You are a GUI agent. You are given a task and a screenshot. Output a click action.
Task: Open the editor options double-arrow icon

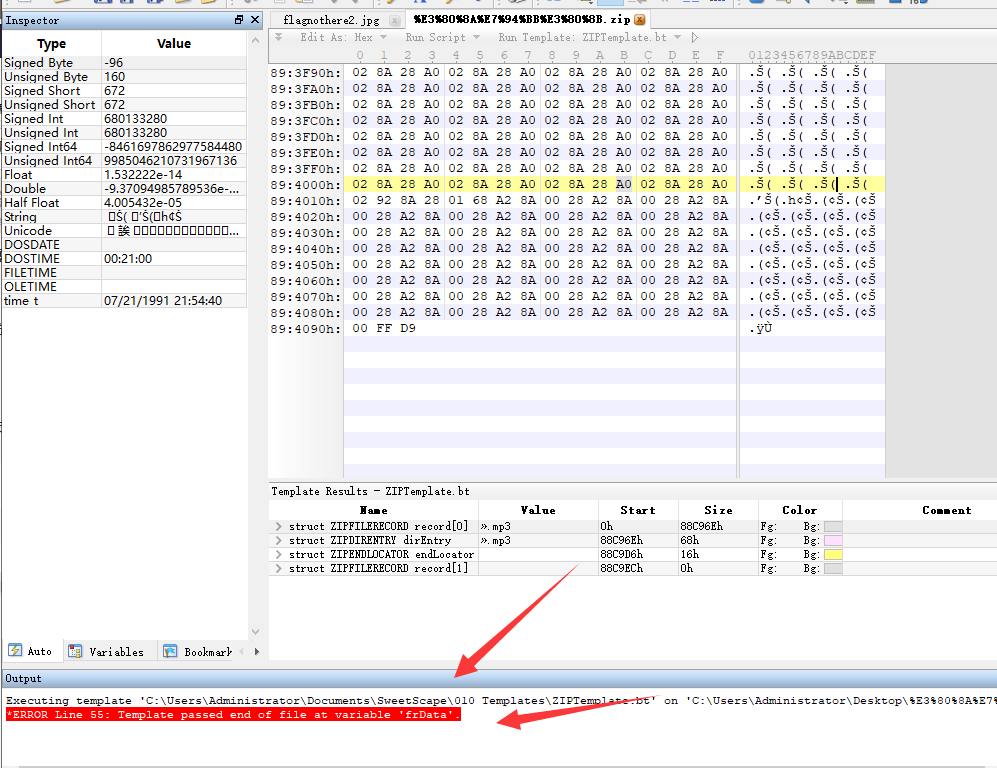(x=278, y=38)
